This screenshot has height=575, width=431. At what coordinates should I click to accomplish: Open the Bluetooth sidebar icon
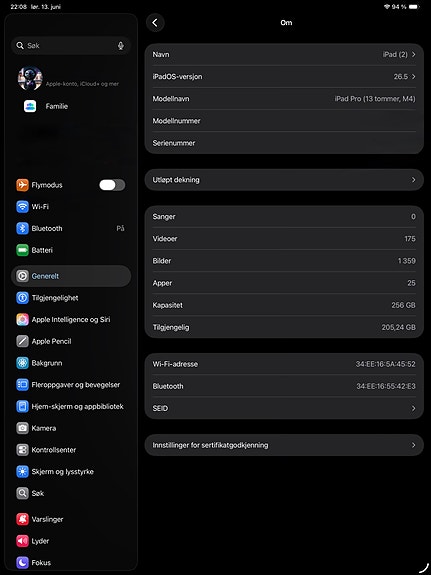[22, 228]
